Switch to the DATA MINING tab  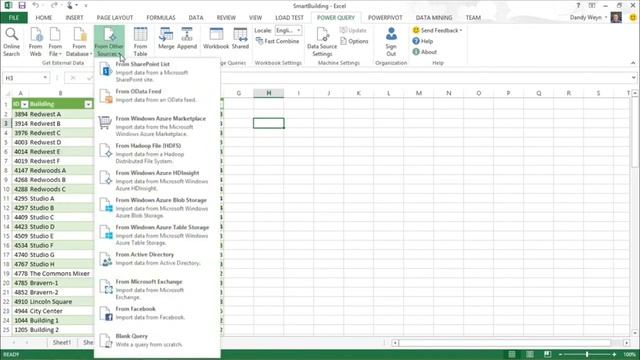coord(434,18)
